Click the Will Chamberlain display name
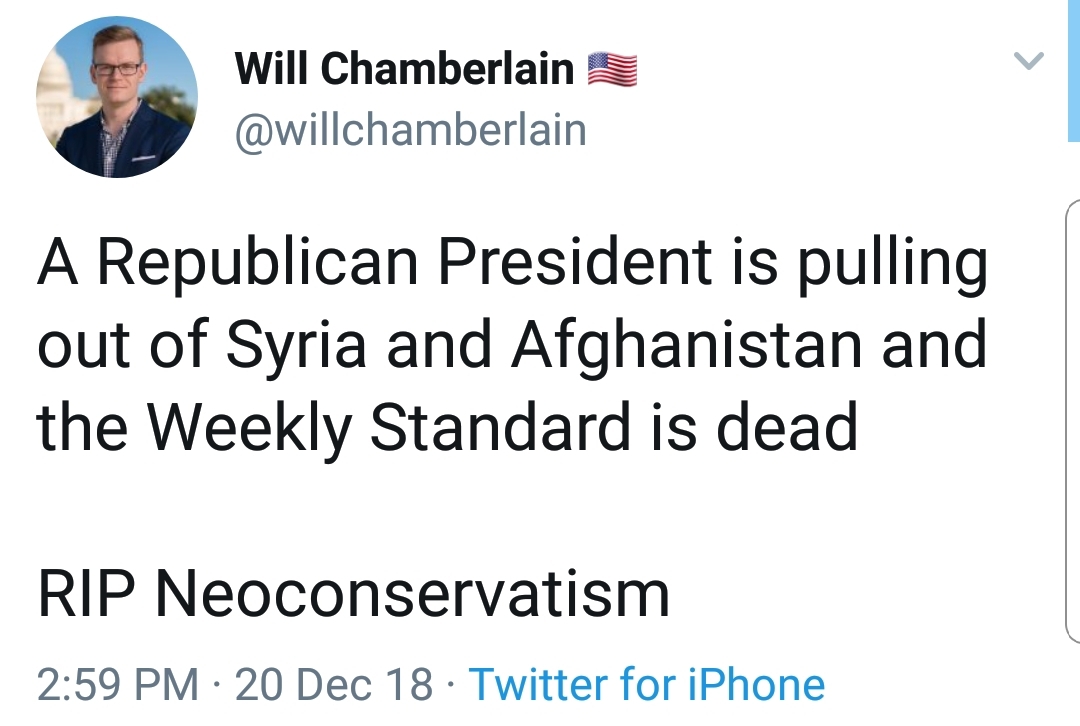 point(404,68)
